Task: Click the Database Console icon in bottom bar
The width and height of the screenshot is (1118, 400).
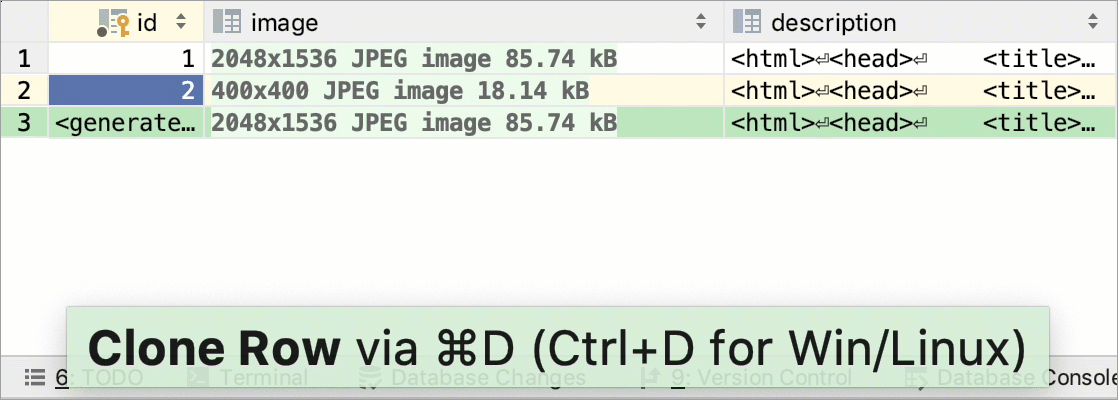Action: (x=916, y=379)
